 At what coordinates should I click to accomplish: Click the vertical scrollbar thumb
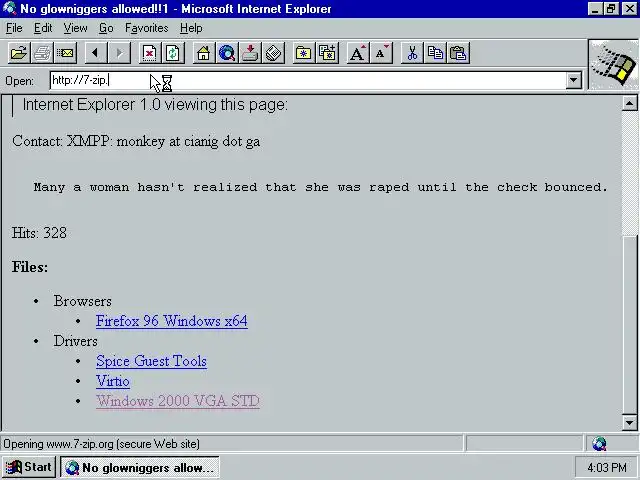coord(629,325)
